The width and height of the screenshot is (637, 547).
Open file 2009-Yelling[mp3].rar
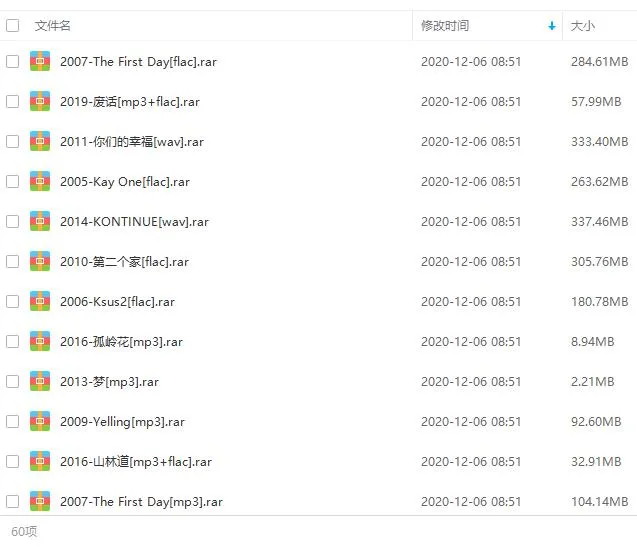122,422
